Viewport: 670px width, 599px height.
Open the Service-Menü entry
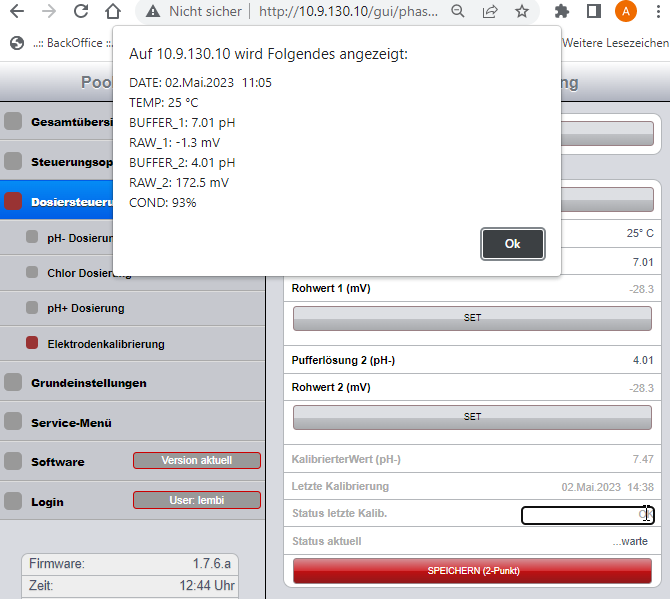(x=132, y=423)
